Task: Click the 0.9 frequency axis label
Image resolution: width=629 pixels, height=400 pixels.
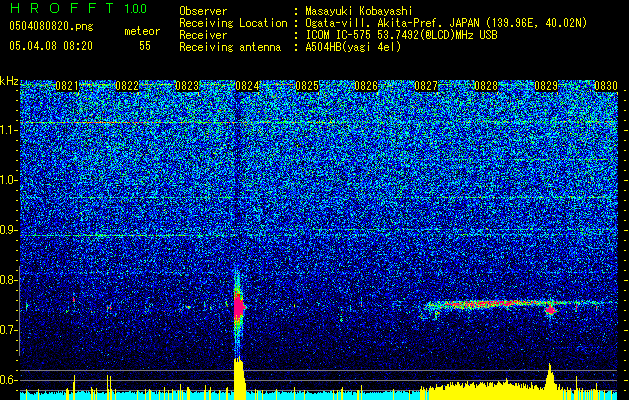Action: coord(9,230)
